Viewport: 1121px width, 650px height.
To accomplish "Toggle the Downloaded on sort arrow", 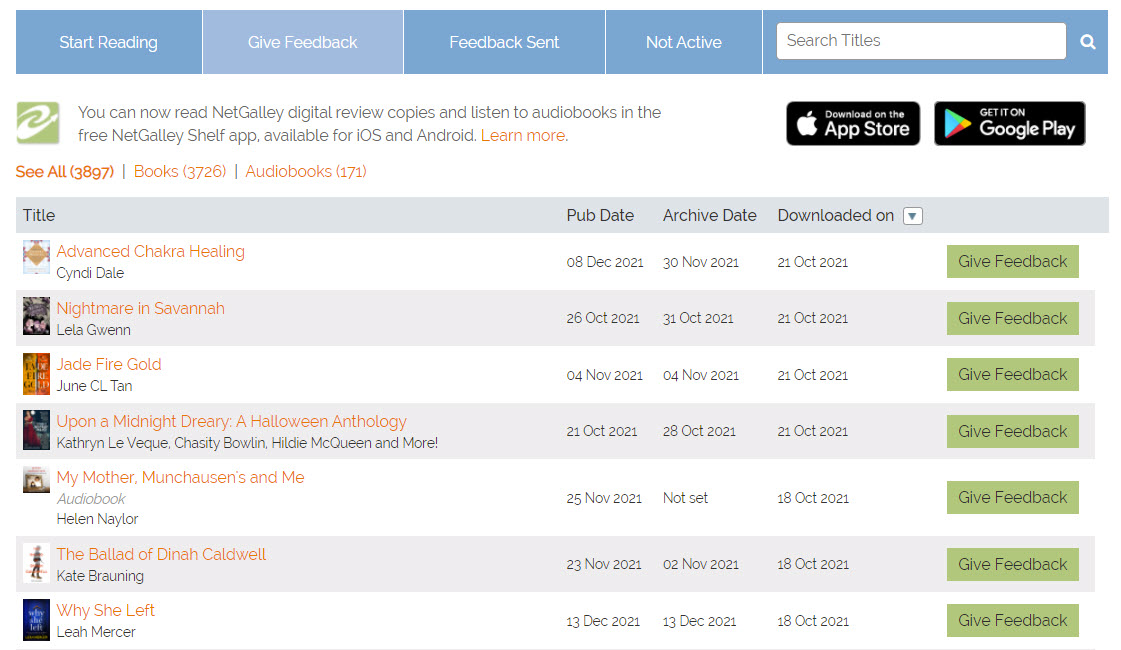I will (912, 216).
